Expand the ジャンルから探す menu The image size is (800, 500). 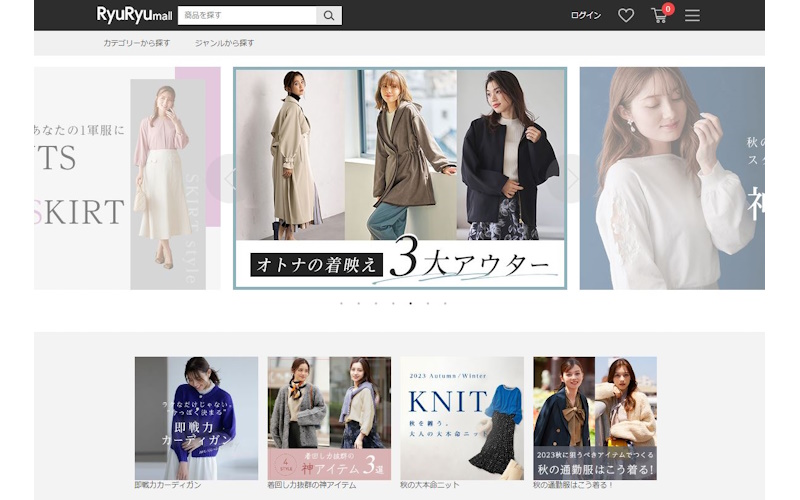click(x=224, y=43)
